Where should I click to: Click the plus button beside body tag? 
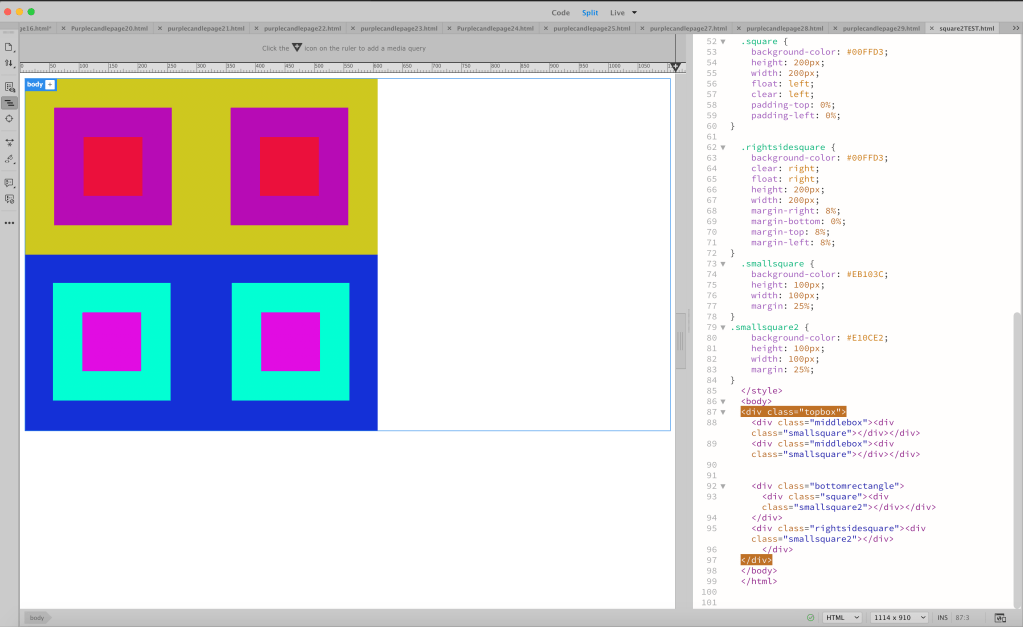50,84
